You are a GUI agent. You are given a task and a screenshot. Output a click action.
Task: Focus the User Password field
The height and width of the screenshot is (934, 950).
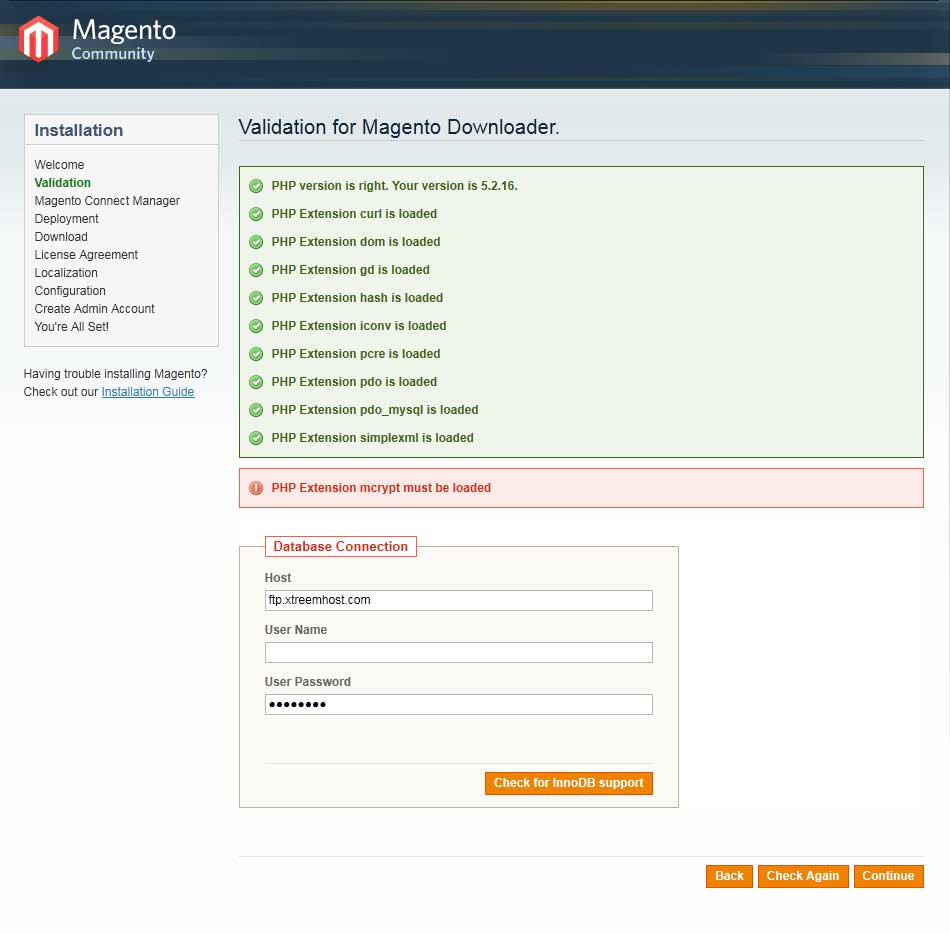click(459, 704)
